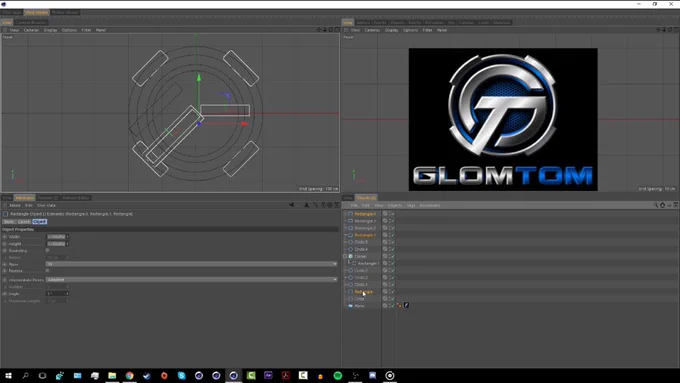The width and height of the screenshot is (680, 383).
Task: Click green Y-axis arrow handle in viewport
Action: 199,77
